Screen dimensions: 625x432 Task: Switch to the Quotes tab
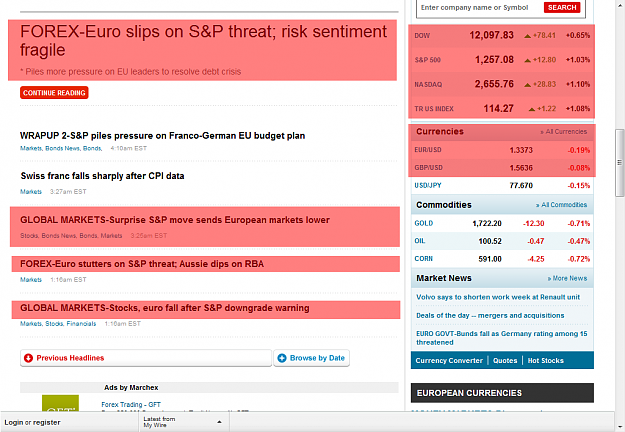(505, 361)
